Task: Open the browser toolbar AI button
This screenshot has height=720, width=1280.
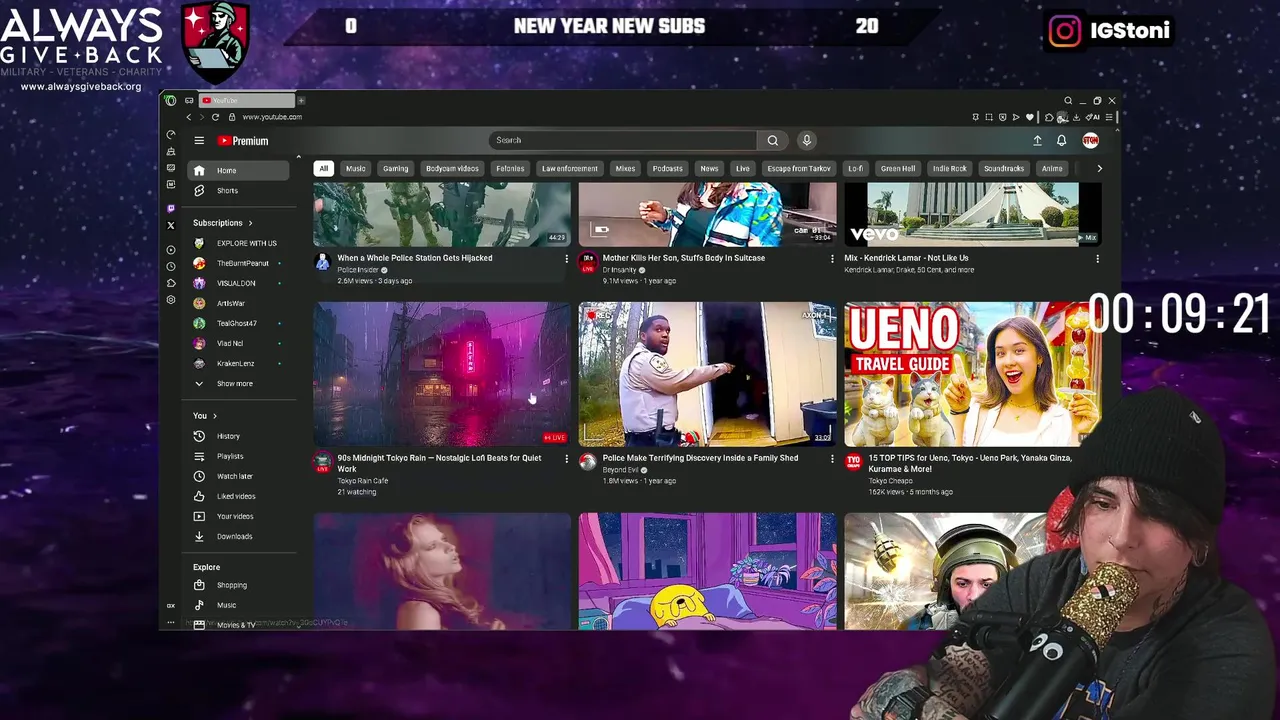Action: coord(1092,117)
